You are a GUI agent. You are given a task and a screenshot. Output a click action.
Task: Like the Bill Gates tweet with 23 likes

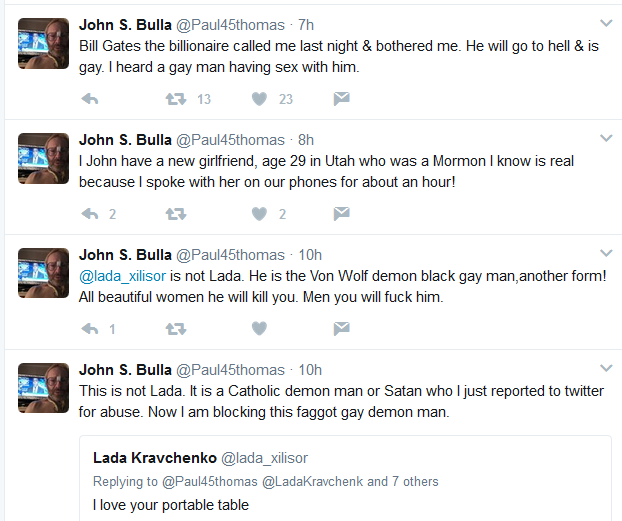259,99
